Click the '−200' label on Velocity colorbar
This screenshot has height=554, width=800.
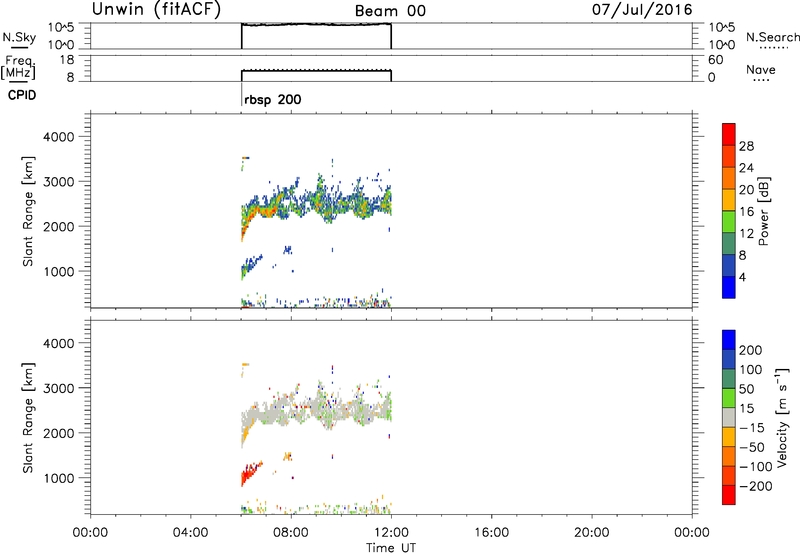[755, 486]
